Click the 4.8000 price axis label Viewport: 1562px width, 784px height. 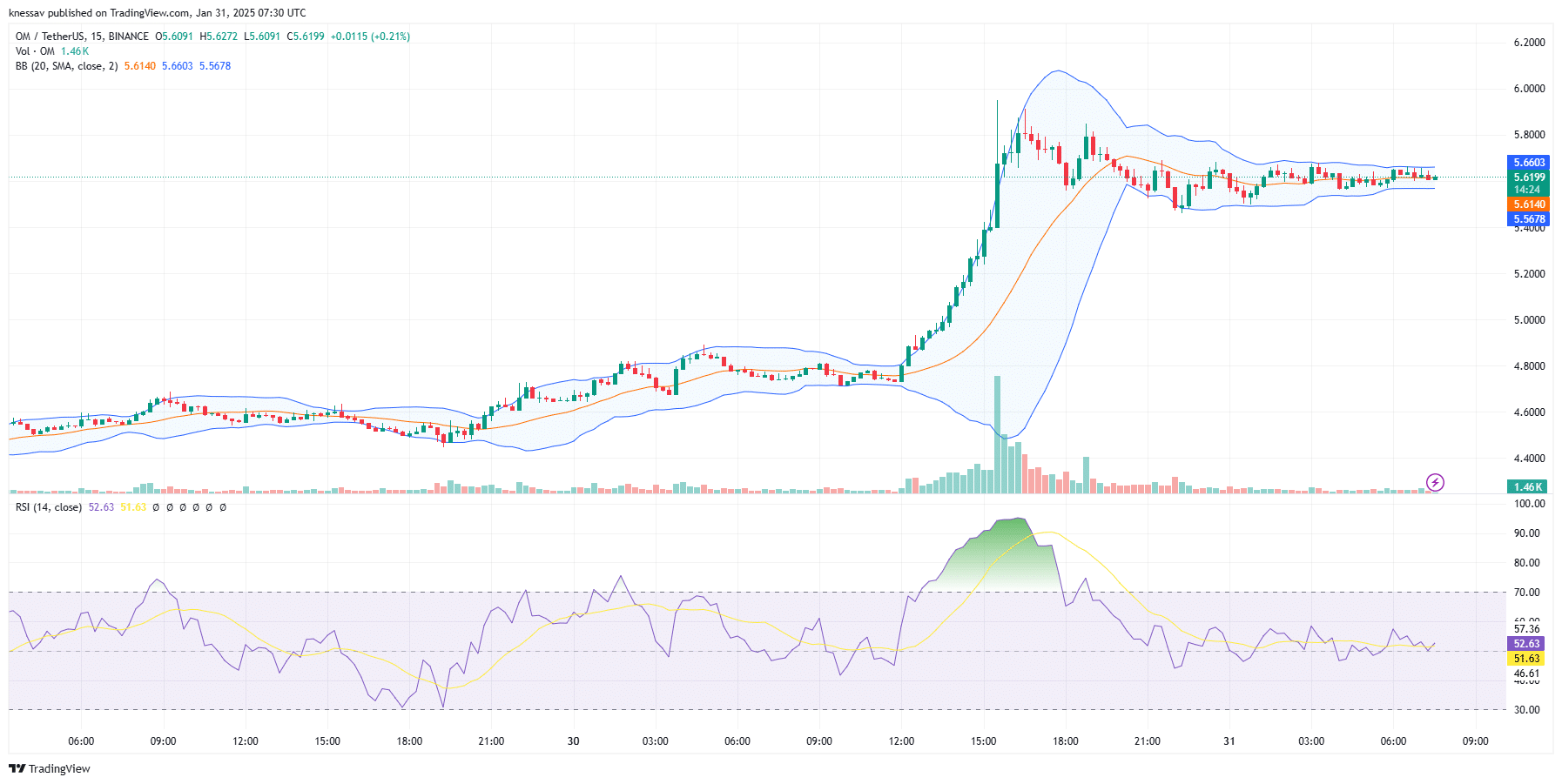tap(1530, 366)
